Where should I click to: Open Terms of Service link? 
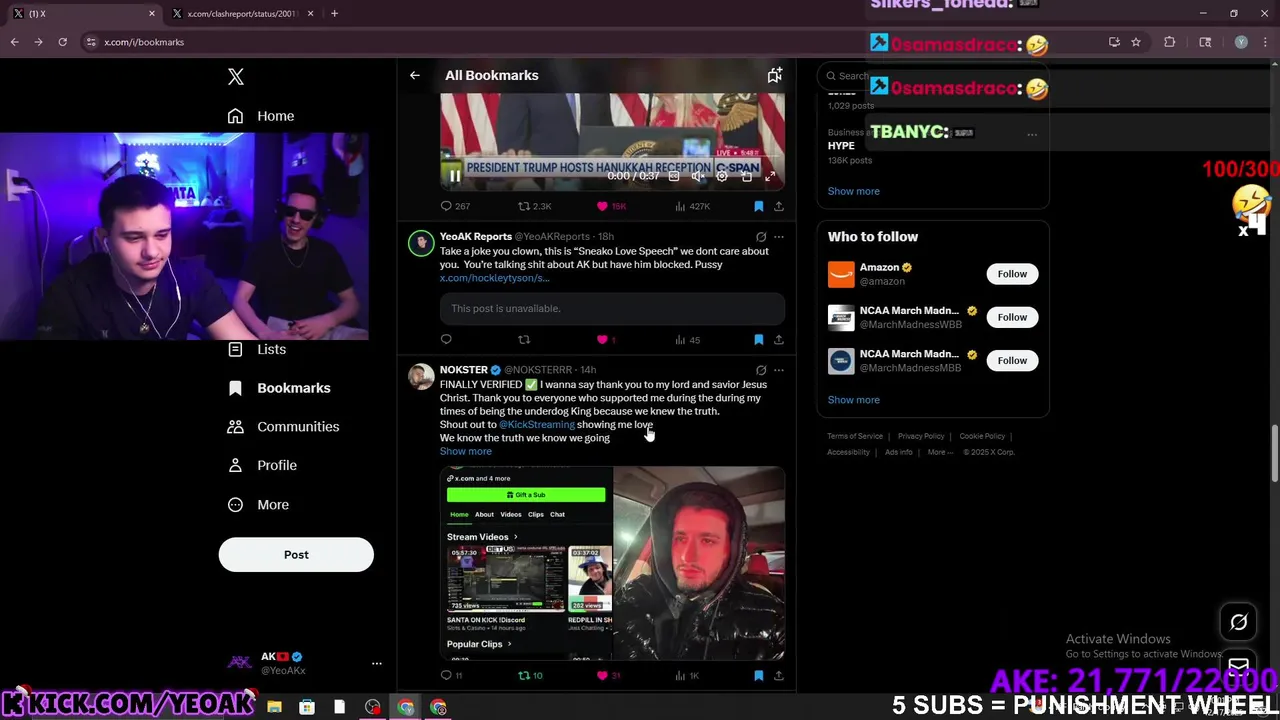point(855,436)
